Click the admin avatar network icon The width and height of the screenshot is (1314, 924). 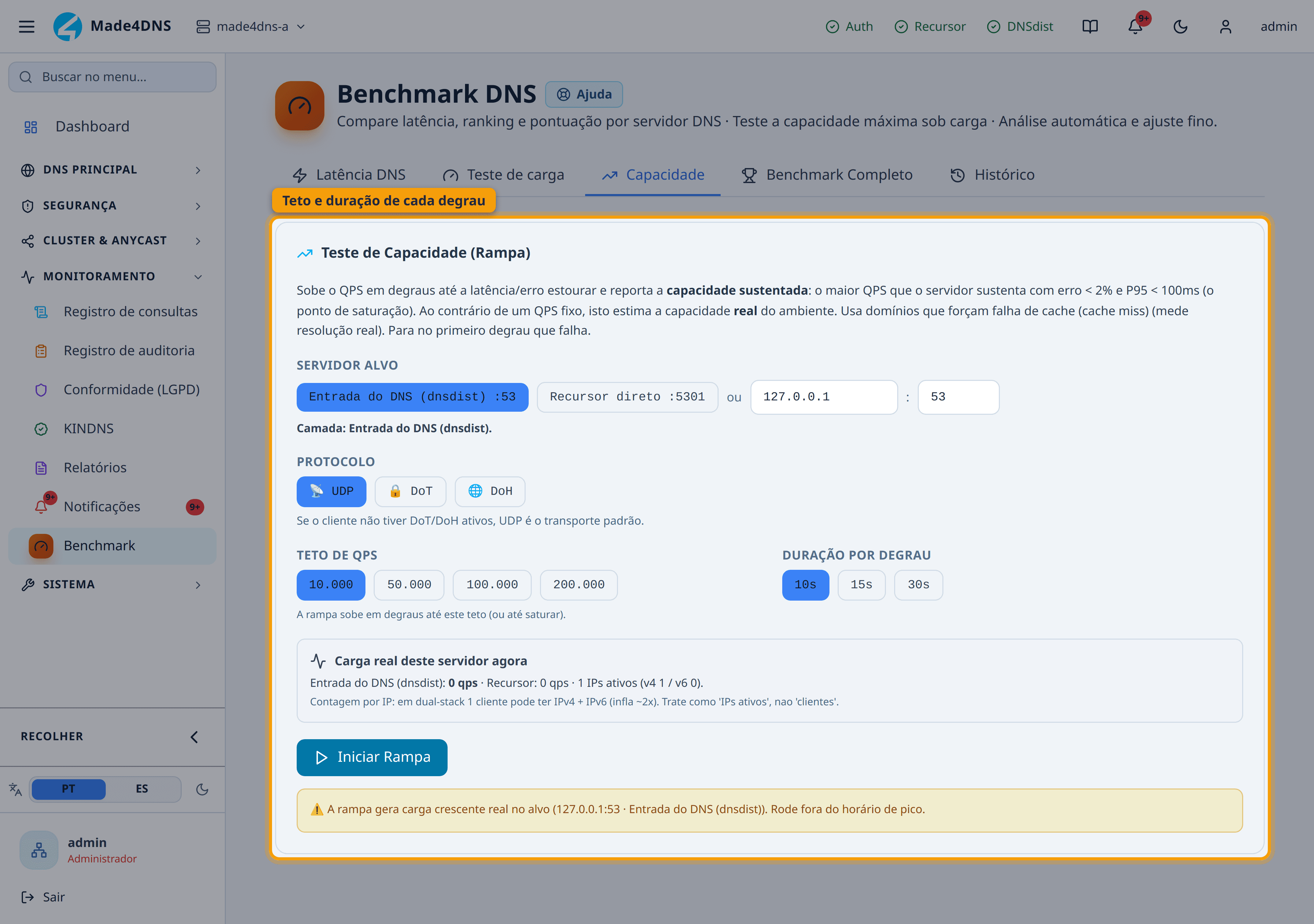[x=39, y=850]
